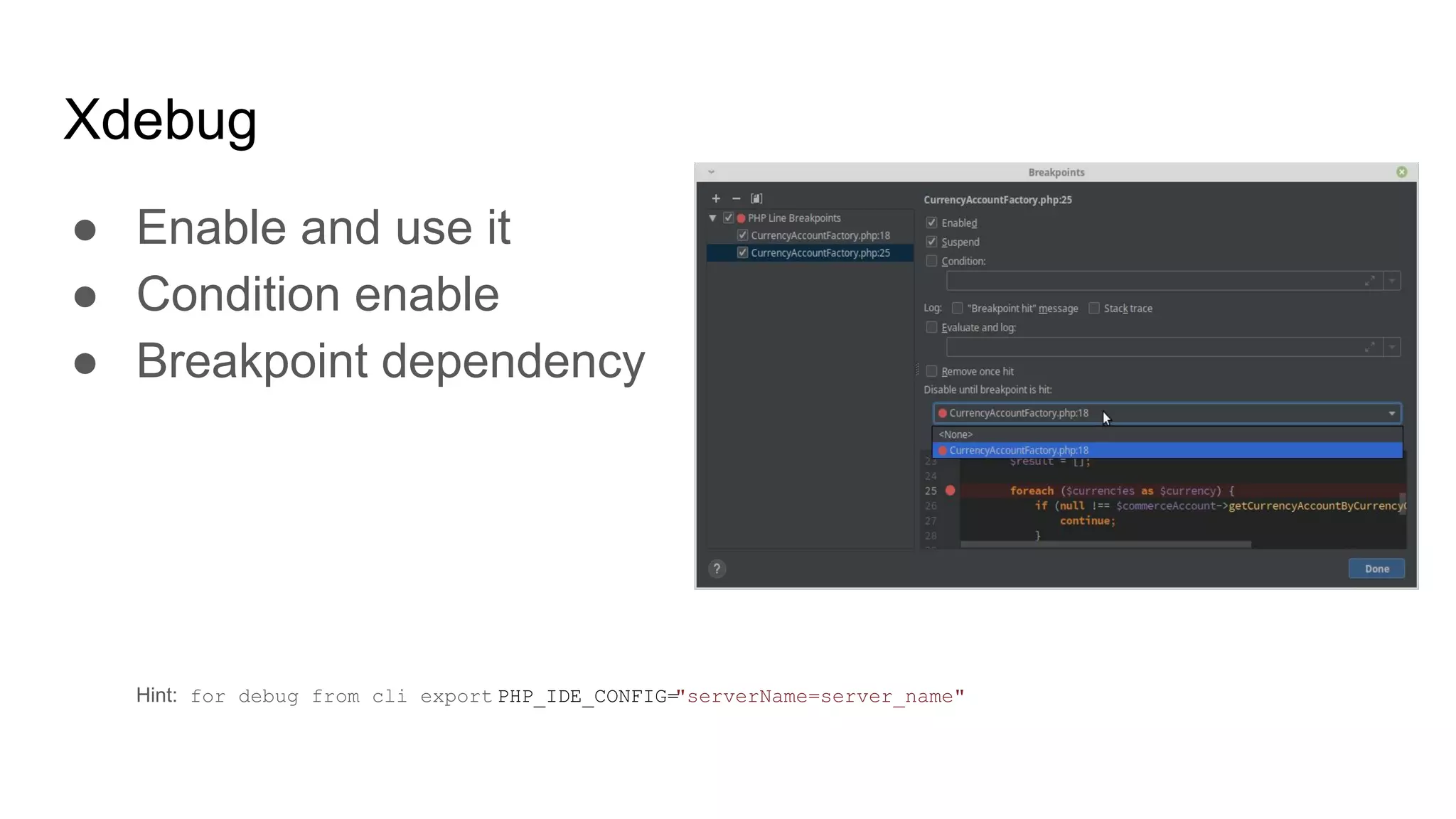Remove selected breakpoint with minus icon
Image resolution: width=1456 pixels, height=819 pixels.
736,198
